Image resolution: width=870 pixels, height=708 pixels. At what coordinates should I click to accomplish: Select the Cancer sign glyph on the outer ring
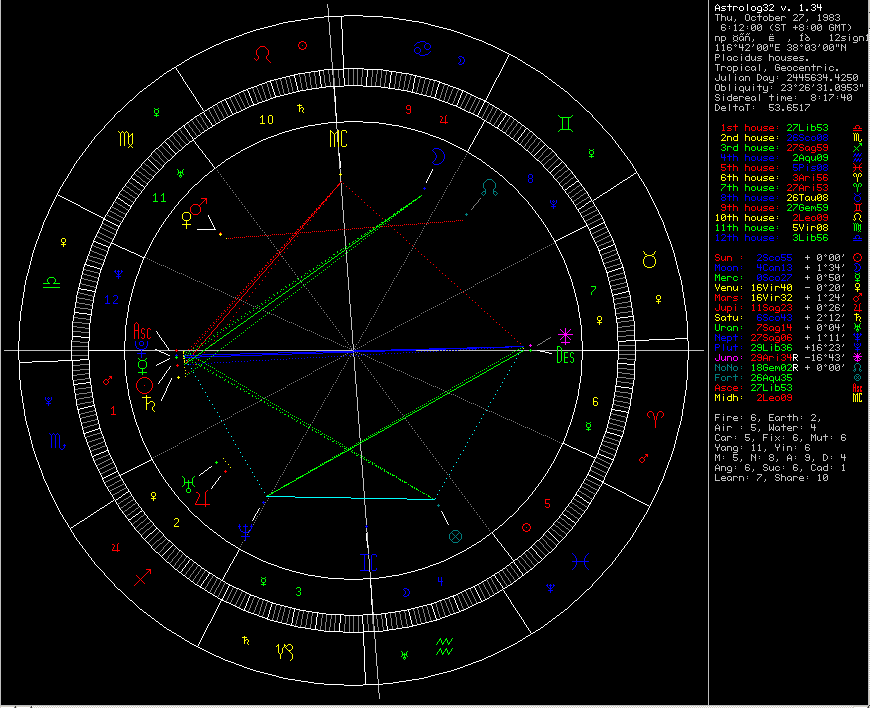pos(424,46)
